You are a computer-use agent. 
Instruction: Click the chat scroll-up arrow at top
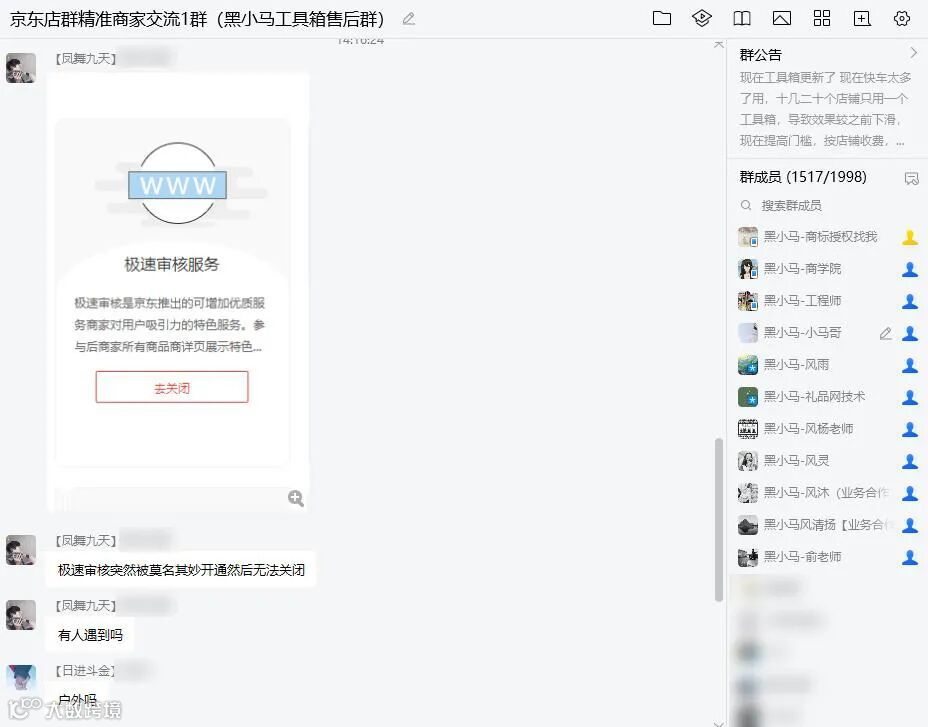(718, 44)
